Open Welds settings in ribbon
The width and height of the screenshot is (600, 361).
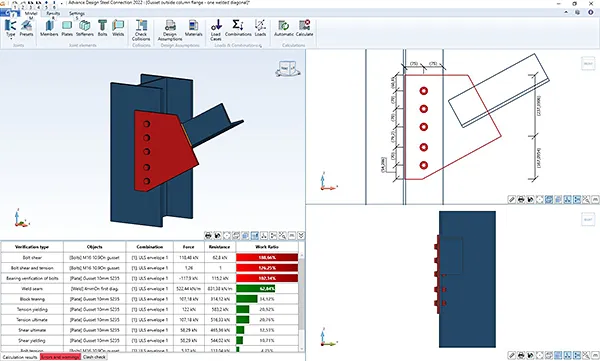(118, 29)
